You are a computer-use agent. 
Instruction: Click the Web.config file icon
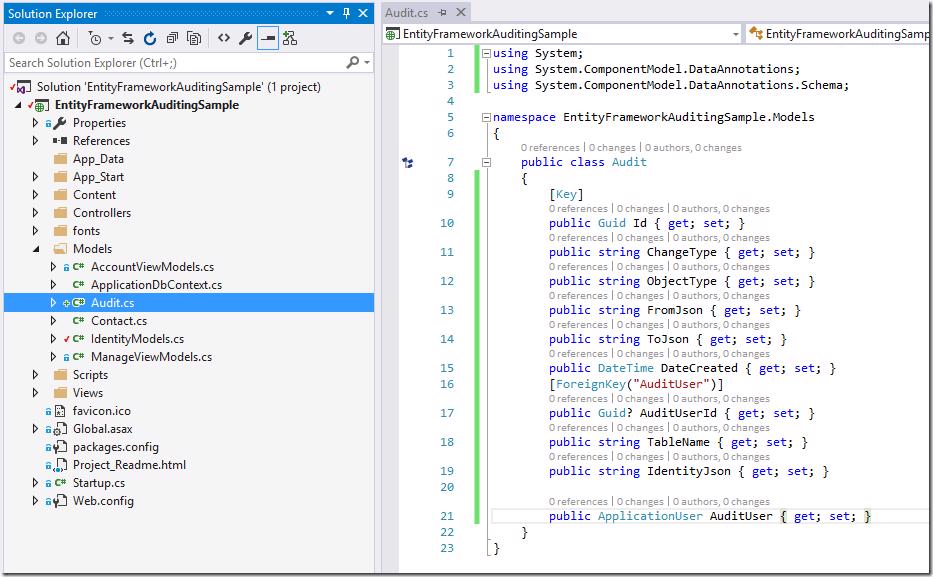60,501
